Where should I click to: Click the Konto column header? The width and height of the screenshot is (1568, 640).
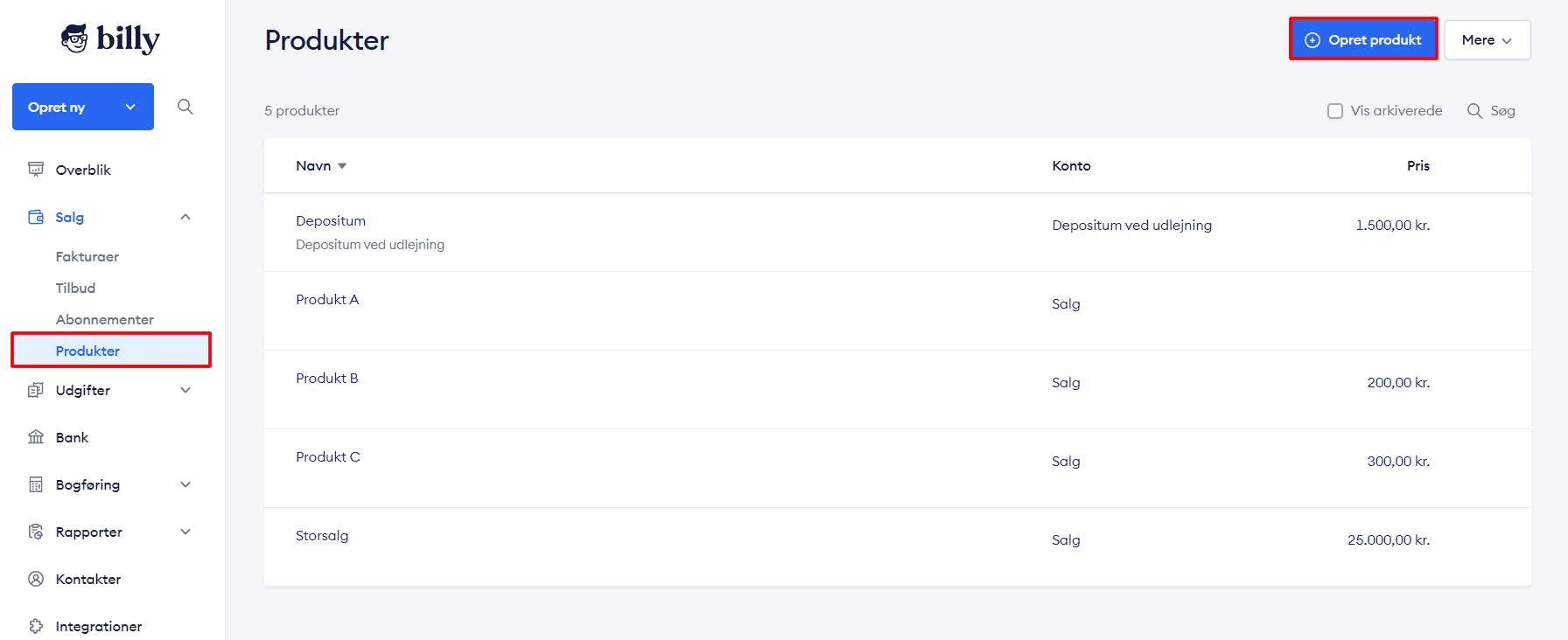click(x=1071, y=165)
